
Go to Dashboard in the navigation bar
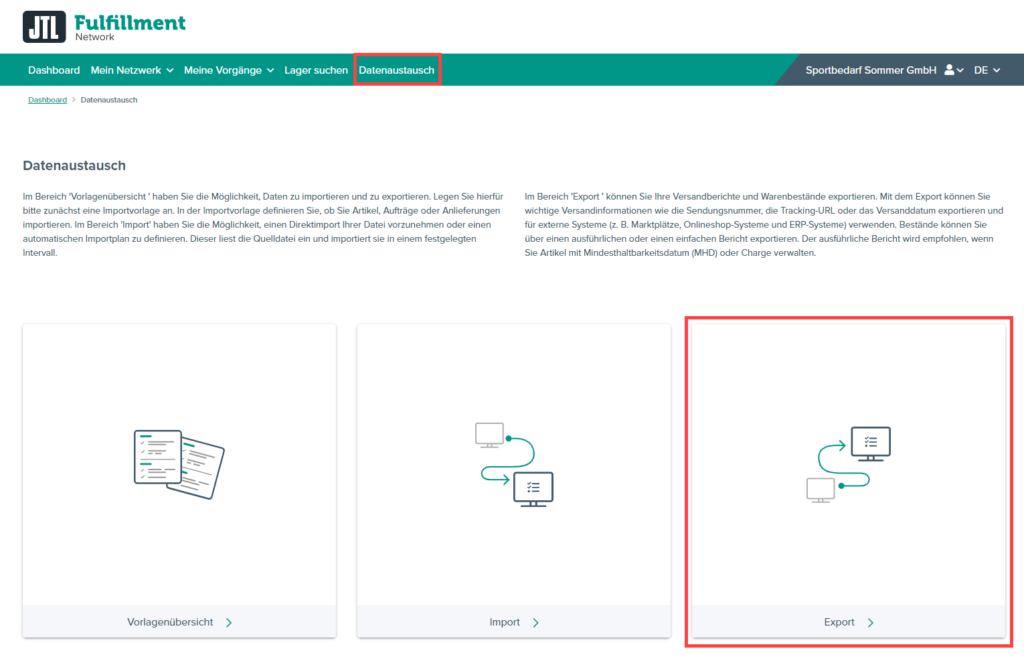54,70
